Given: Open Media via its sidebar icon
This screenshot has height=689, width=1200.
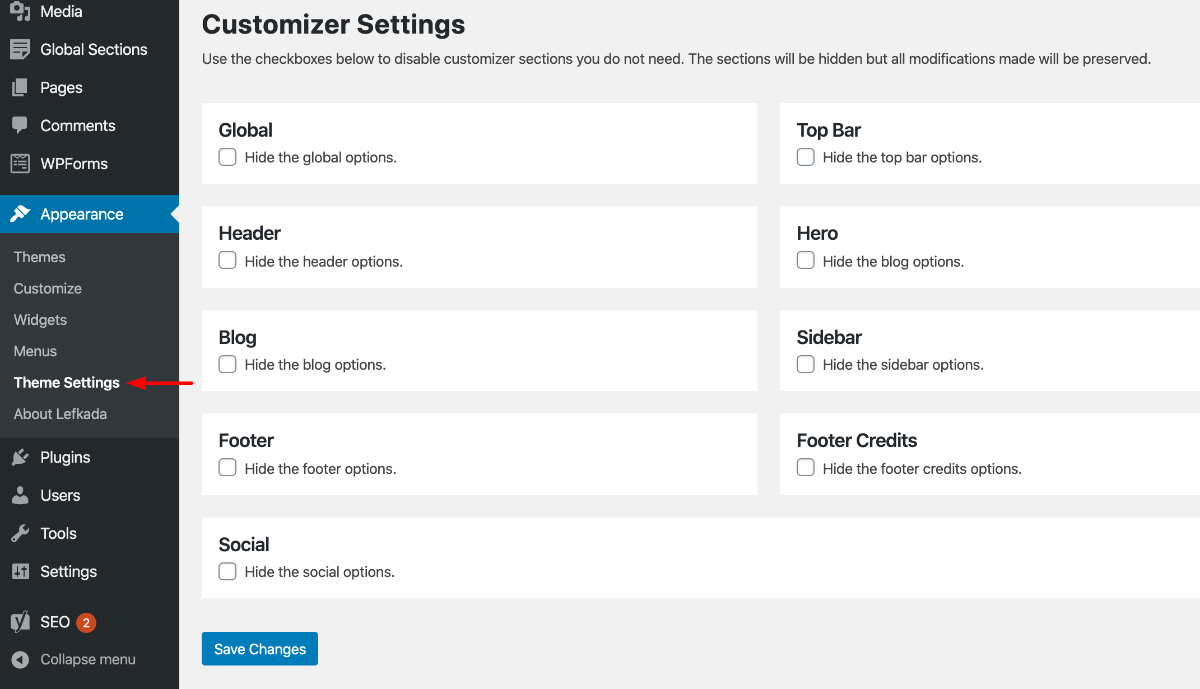Looking at the screenshot, I should (20, 11).
